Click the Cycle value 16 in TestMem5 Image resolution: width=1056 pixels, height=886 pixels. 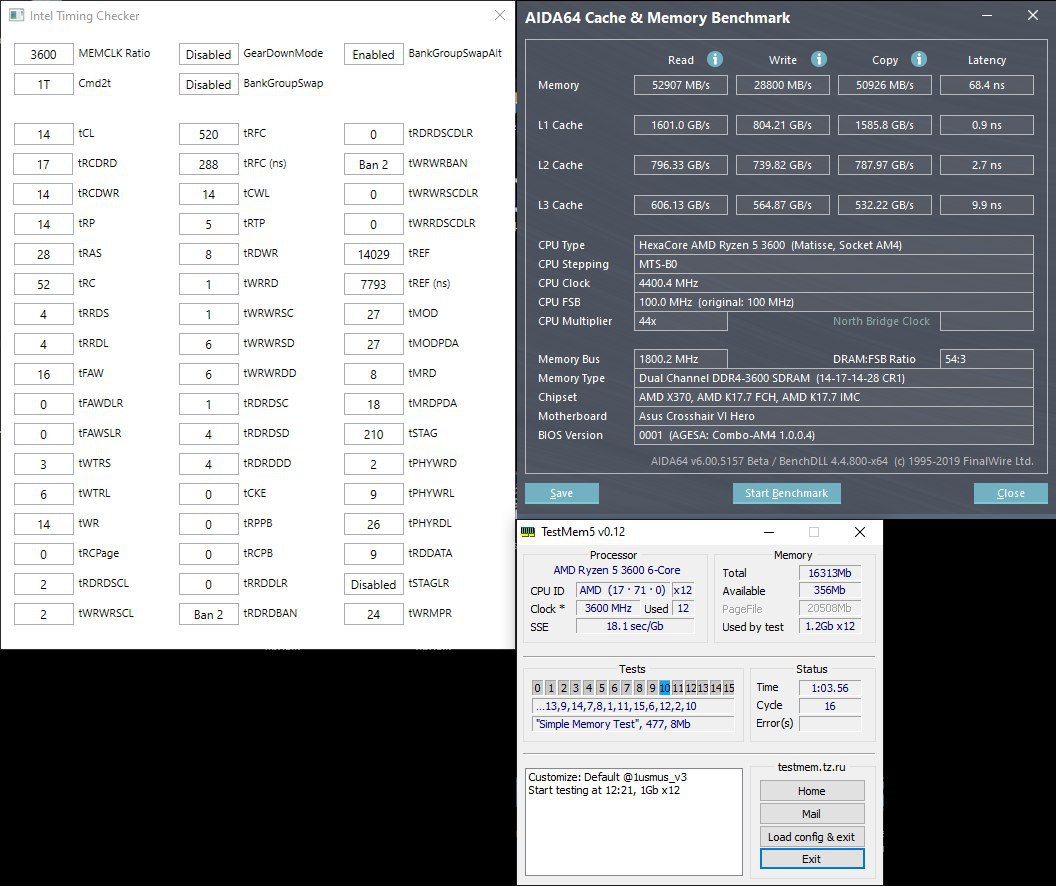(x=830, y=706)
